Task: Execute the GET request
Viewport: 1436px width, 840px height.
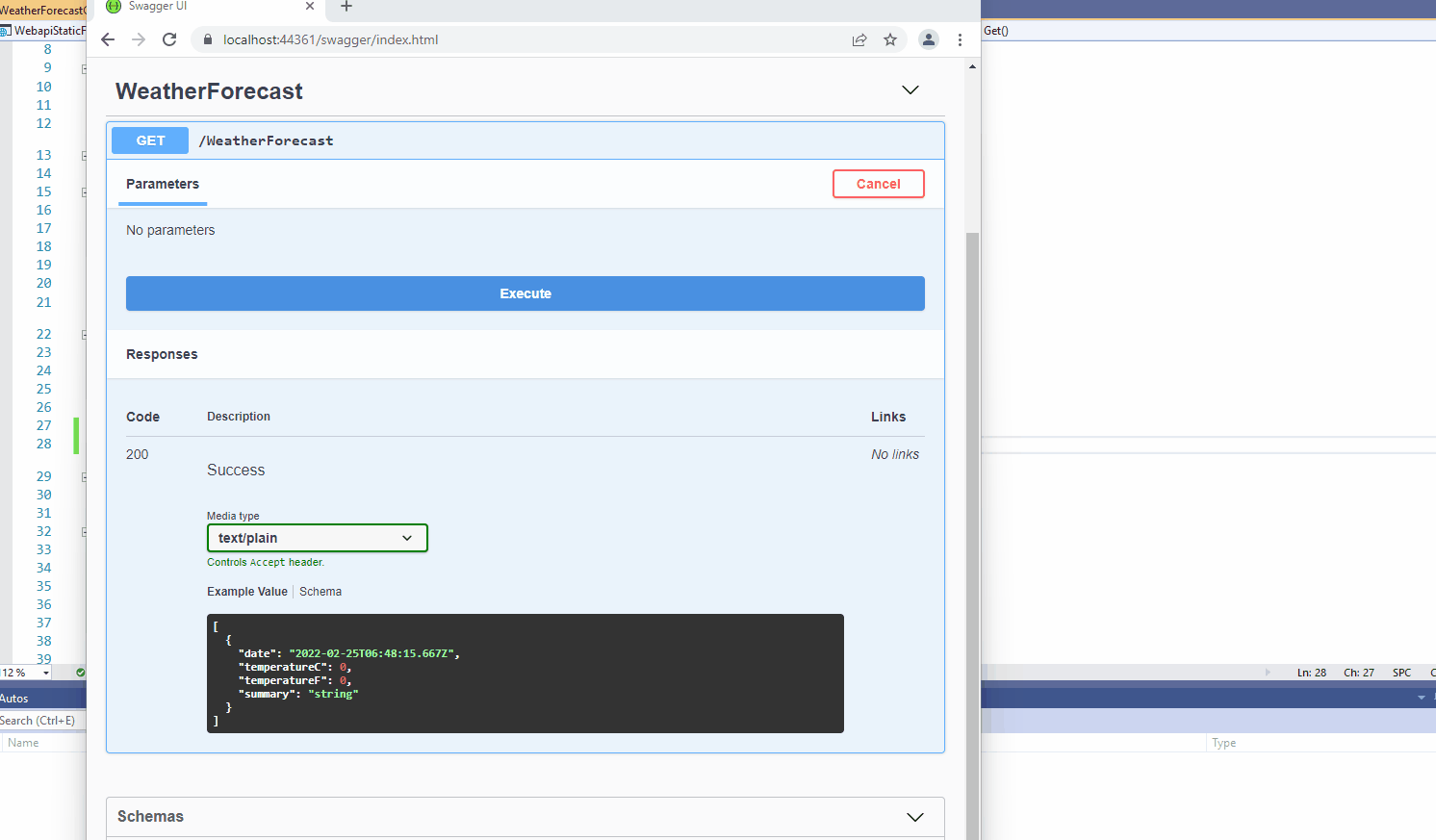Action: tap(526, 293)
